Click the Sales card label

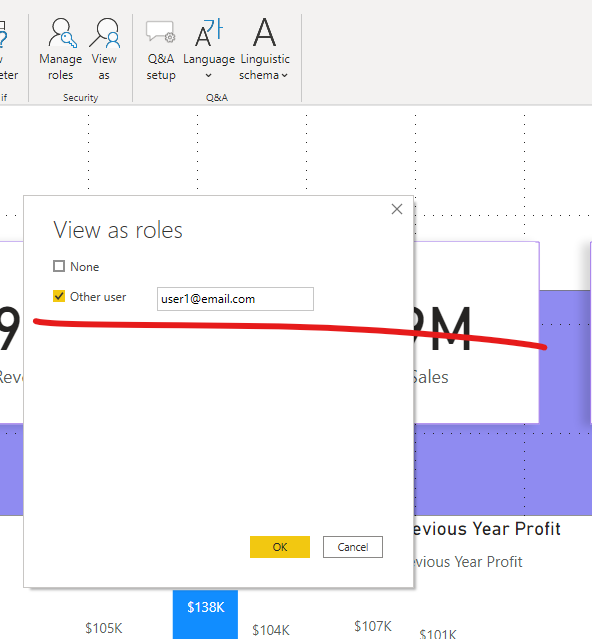coord(431,377)
